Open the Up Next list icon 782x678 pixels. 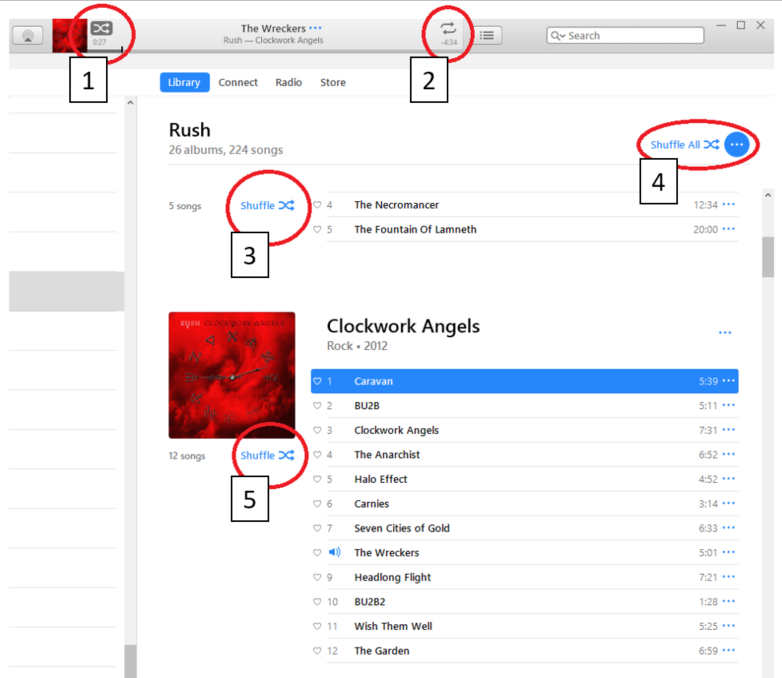coord(487,35)
